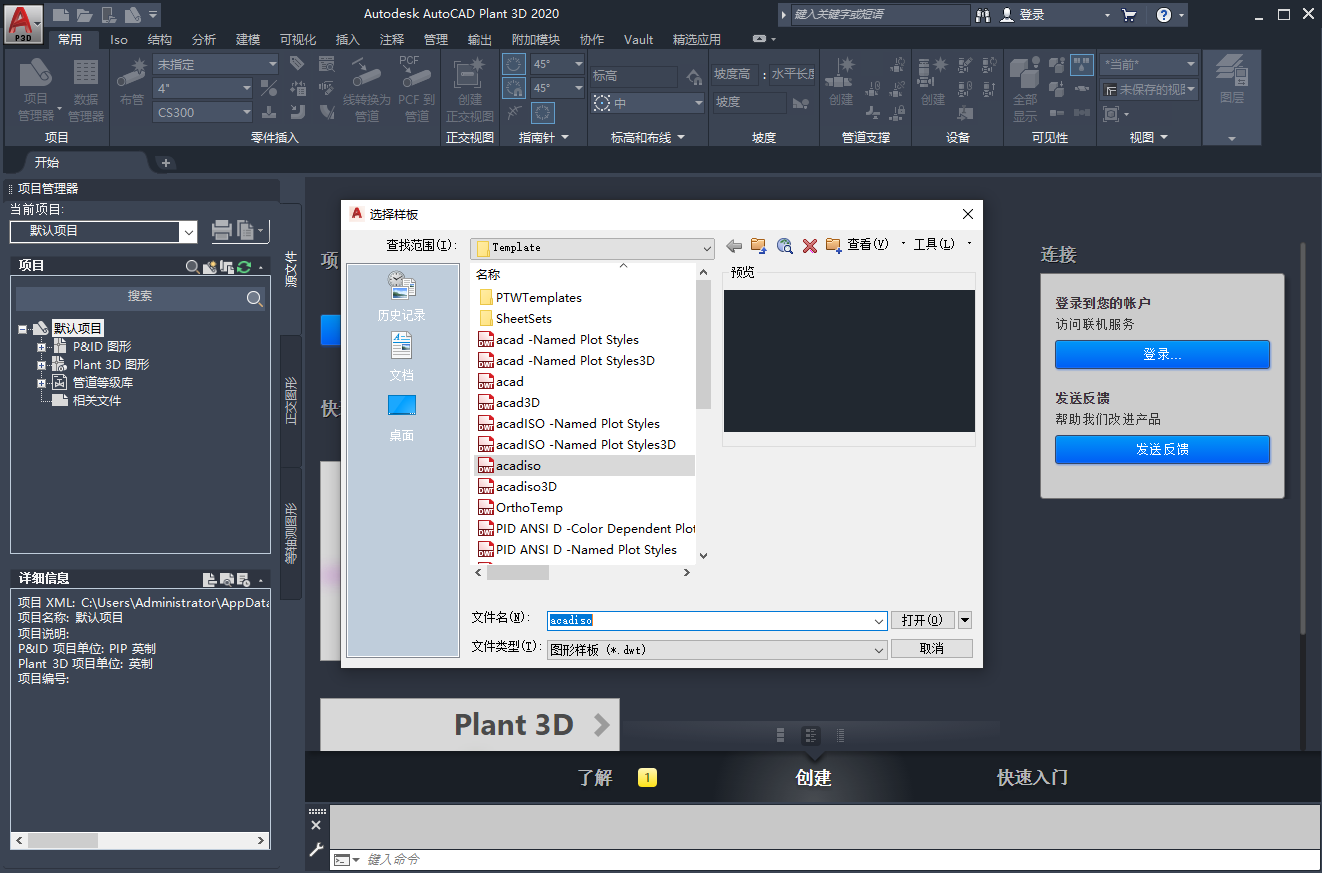Select the acadiso3D template in the file list
Viewport: 1322px width, 873px height.
(524, 486)
